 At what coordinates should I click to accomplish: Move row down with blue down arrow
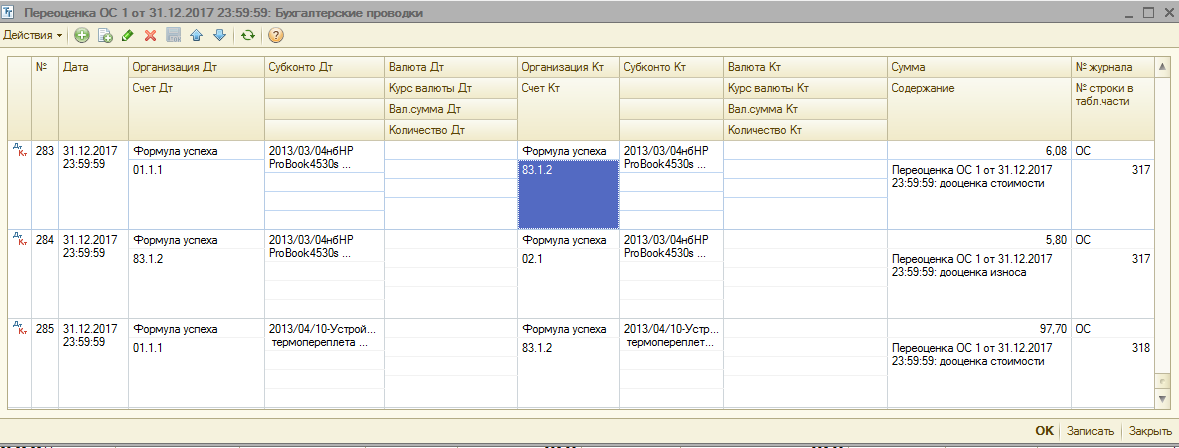click(x=219, y=35)
